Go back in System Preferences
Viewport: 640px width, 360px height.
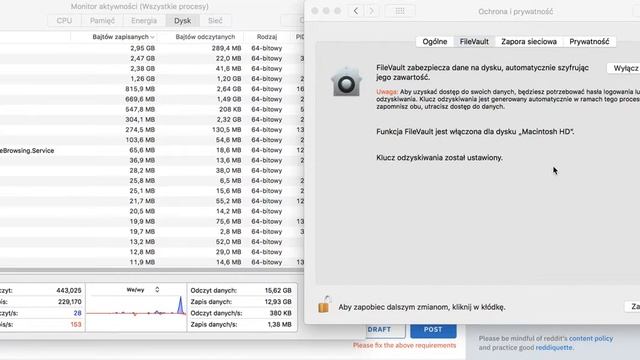[356, 11]
